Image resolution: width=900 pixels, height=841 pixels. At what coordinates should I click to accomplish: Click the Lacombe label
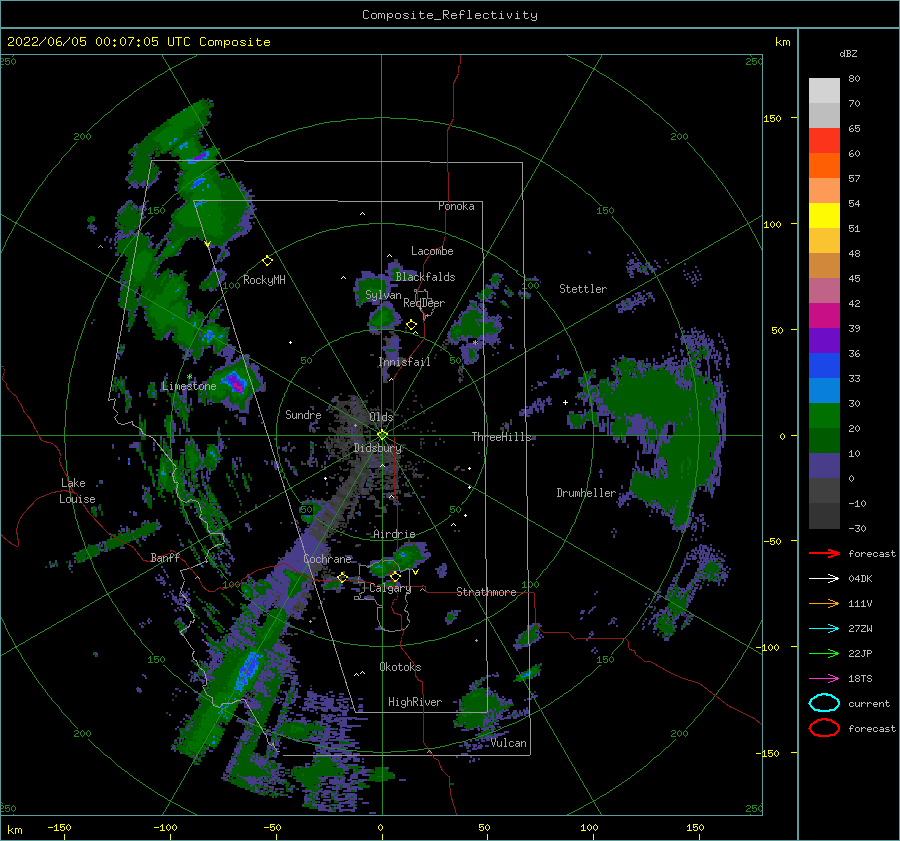pos(432,251)
